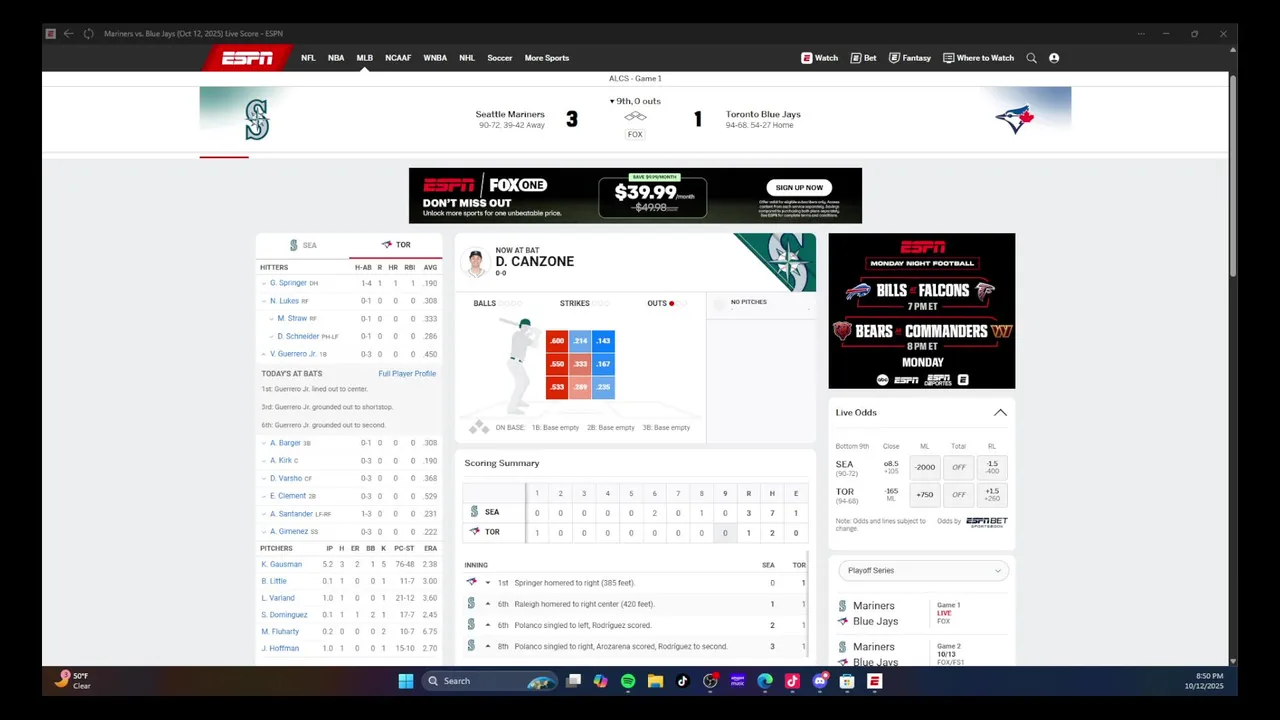
Task: Click the browser back arrow
Action: coord(68,33)
